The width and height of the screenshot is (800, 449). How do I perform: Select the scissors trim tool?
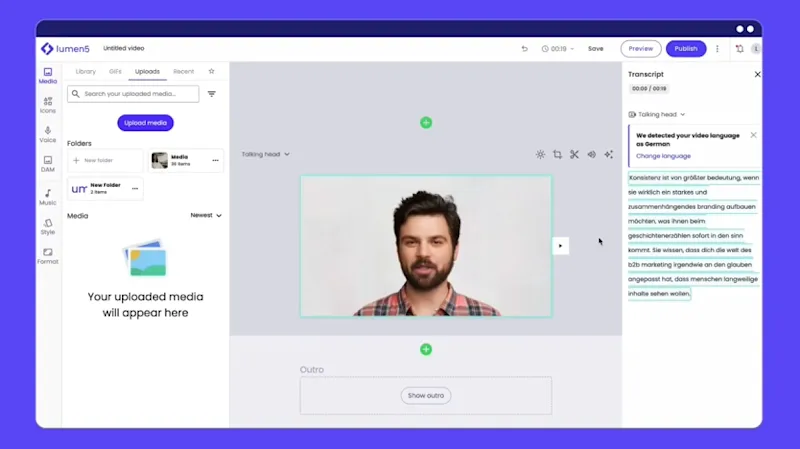[574, 154]
